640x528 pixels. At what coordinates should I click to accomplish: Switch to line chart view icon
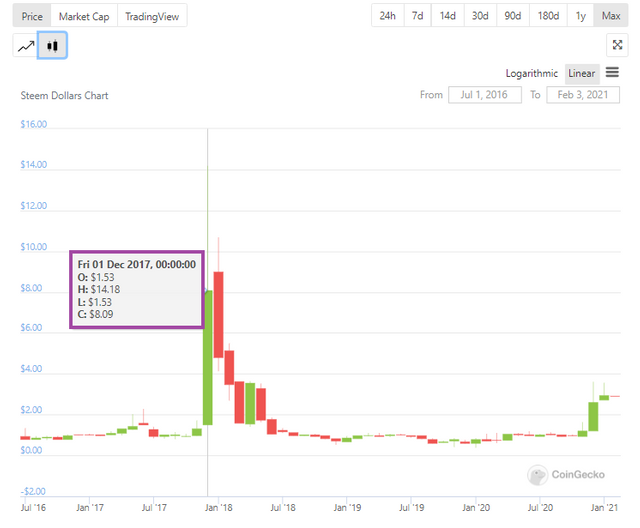pyautogui.click(x=25, y=46)
